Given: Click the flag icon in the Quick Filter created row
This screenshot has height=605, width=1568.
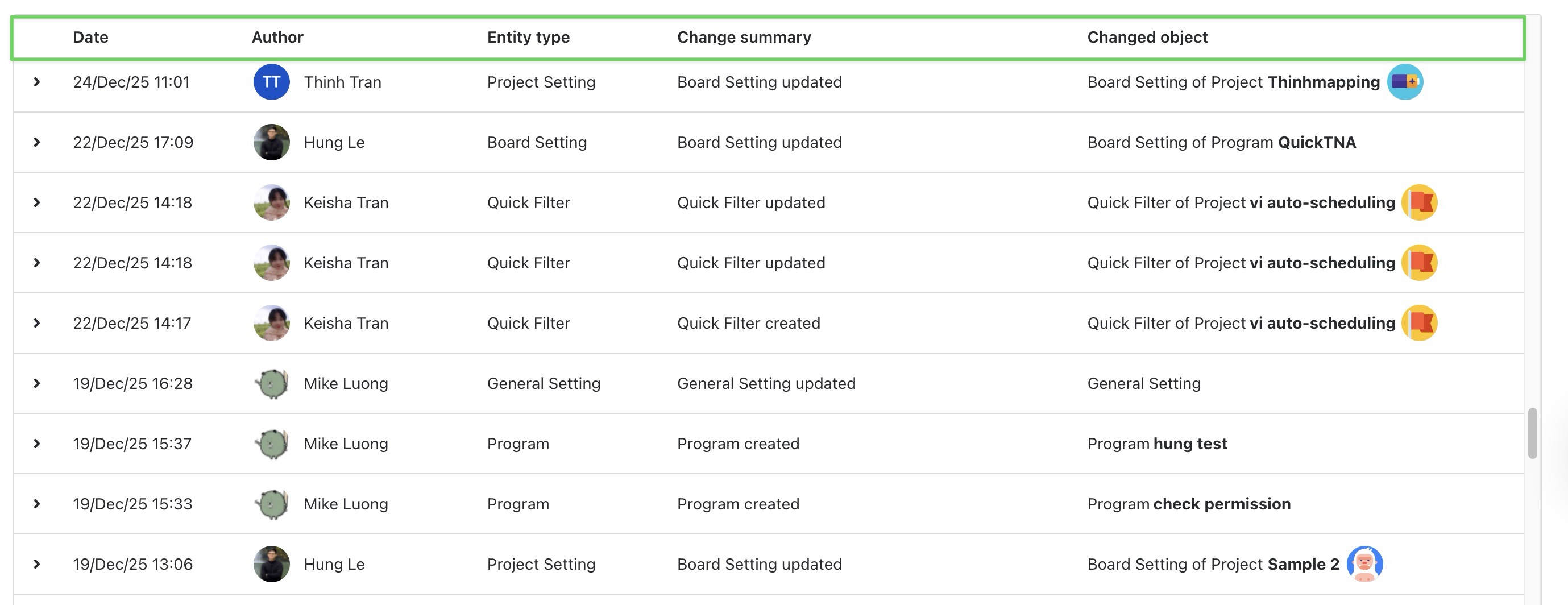Looking at the screenshot, I should [x=1419, y=322].
